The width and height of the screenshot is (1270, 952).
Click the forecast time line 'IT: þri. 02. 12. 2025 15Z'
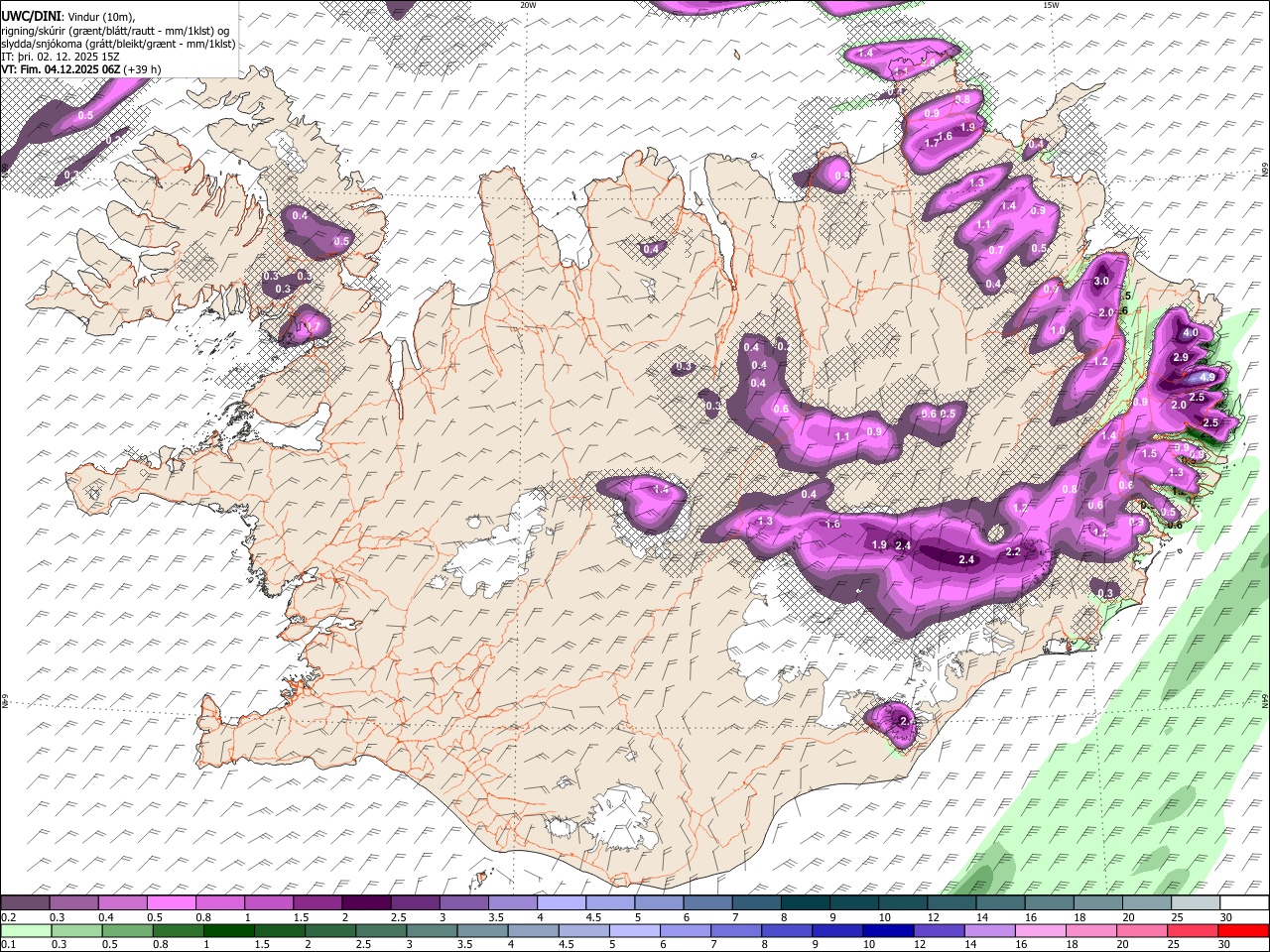59,57
